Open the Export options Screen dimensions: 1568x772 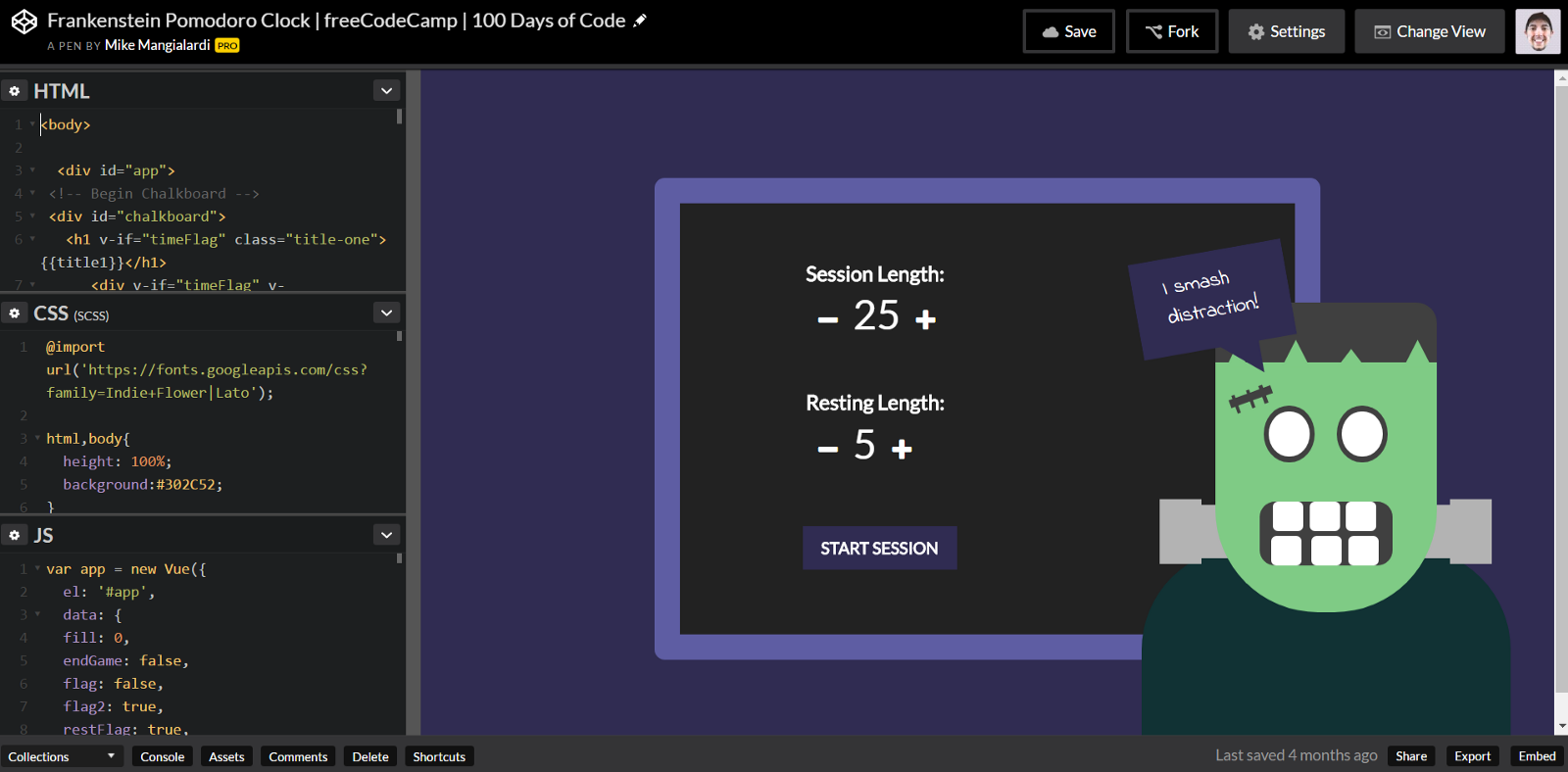tap(1473, 755)
